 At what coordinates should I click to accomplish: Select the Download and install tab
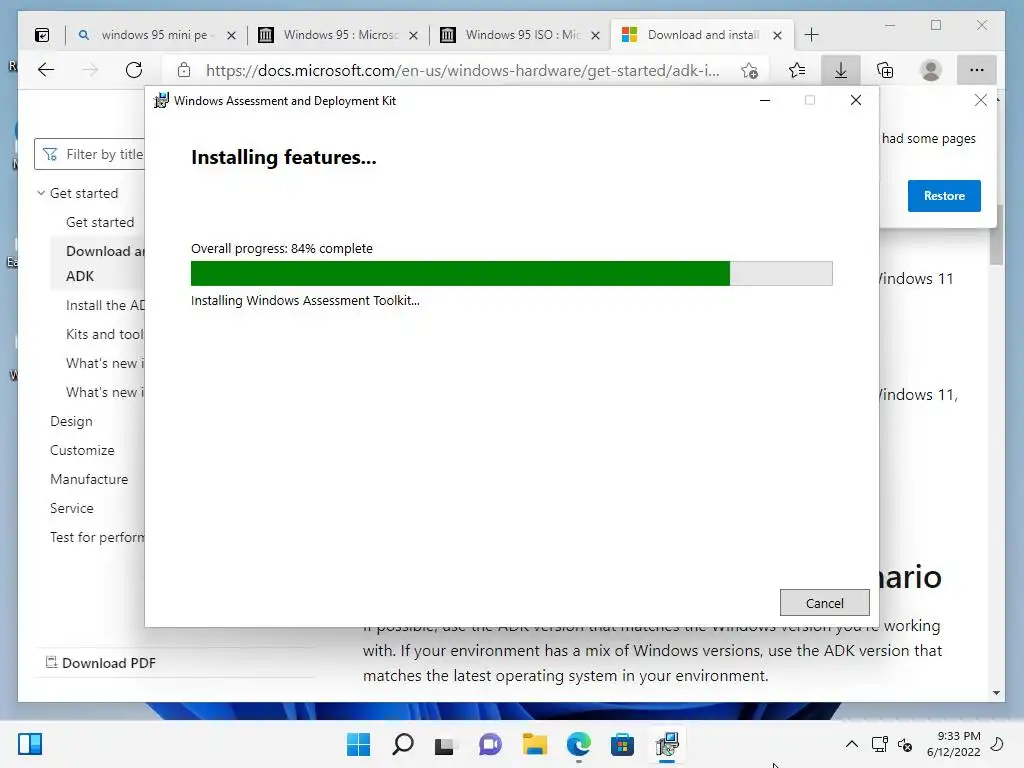pos(702,35)
